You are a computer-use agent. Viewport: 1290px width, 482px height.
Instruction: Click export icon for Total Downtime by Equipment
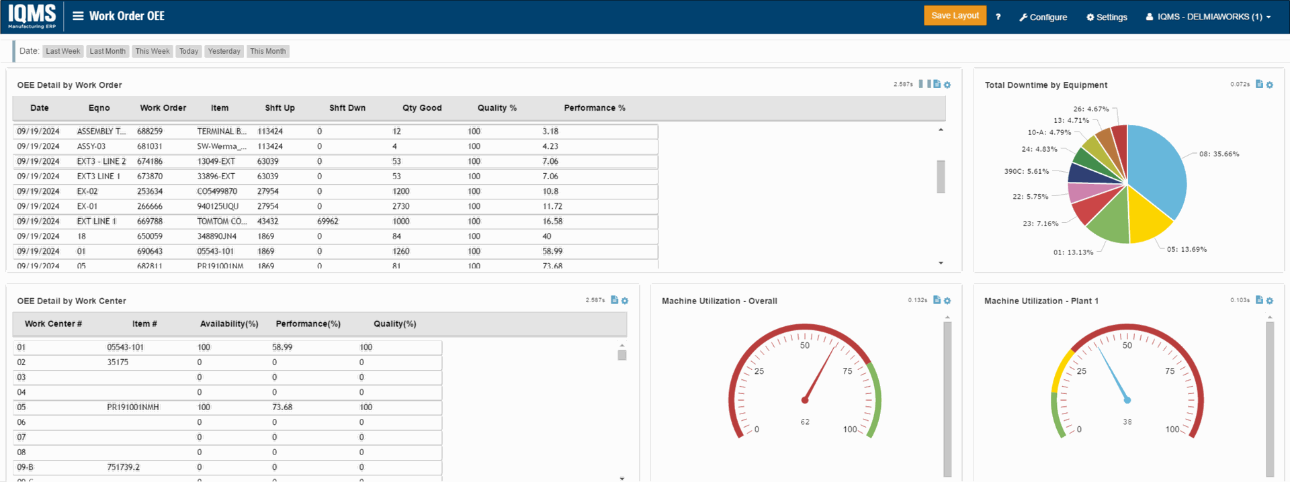click(1260, 84)
